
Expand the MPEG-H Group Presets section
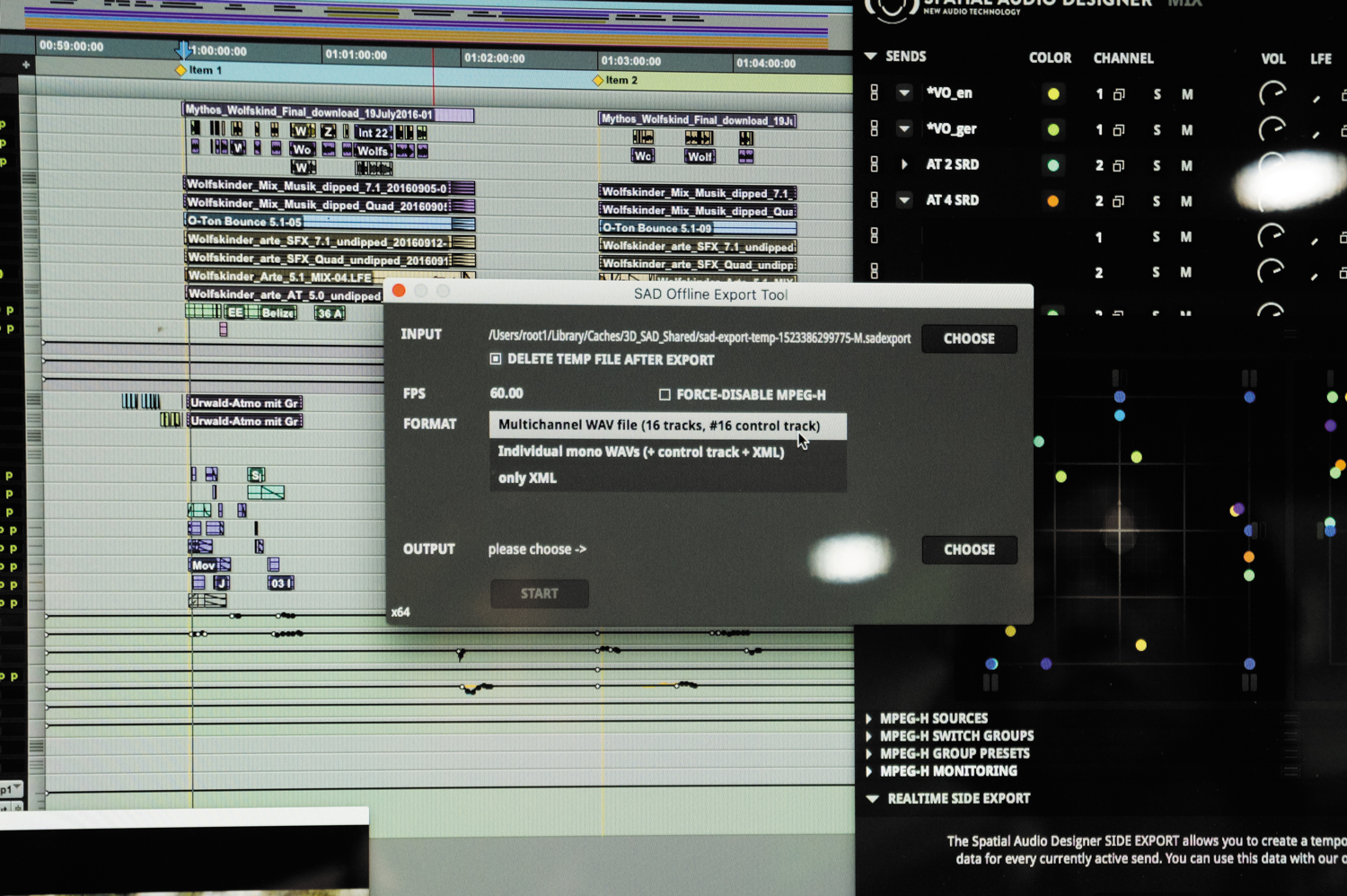click(x=868, y=754)
